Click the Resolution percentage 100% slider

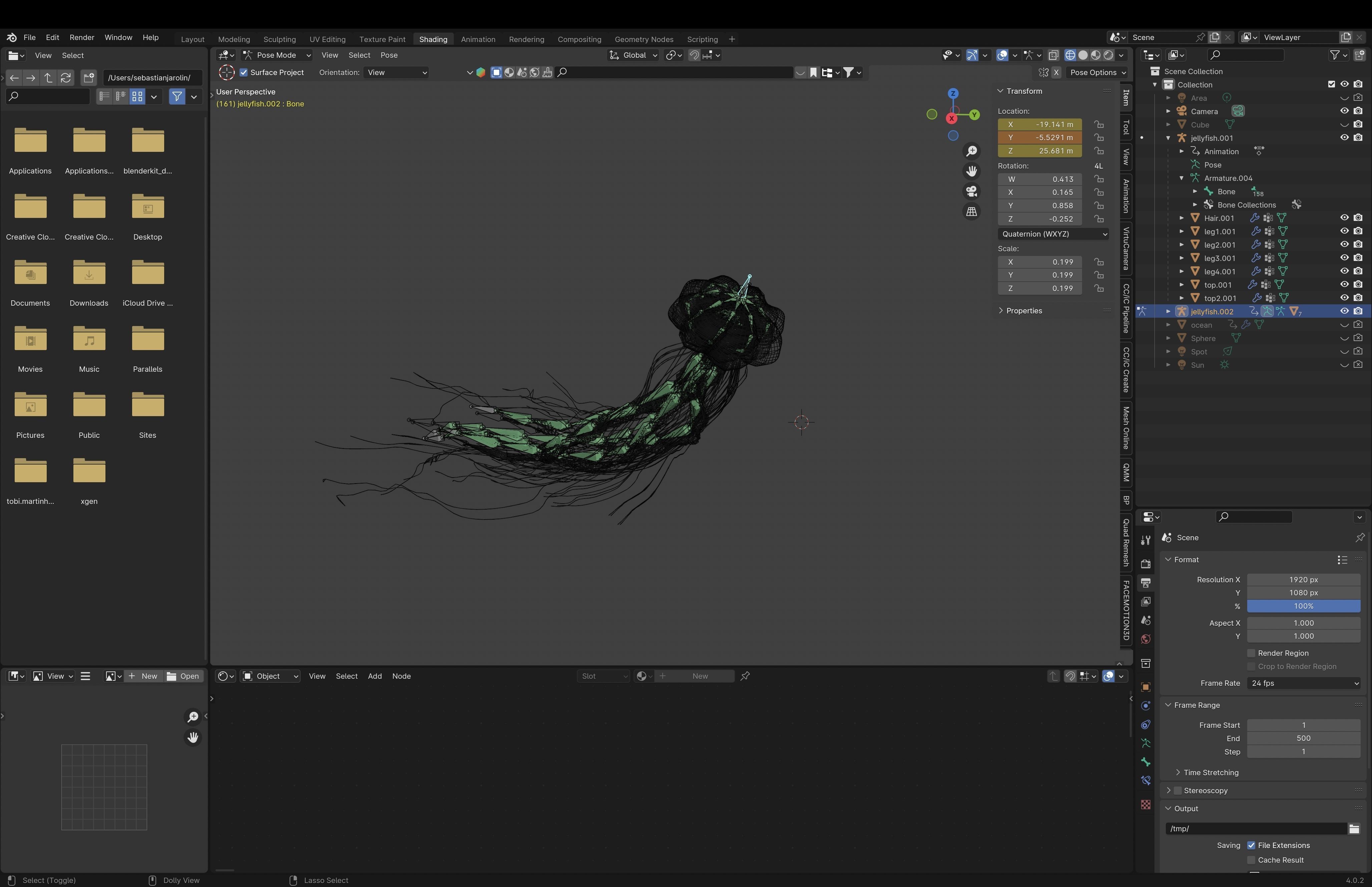pyautogui.click(x=1304, y=606)
